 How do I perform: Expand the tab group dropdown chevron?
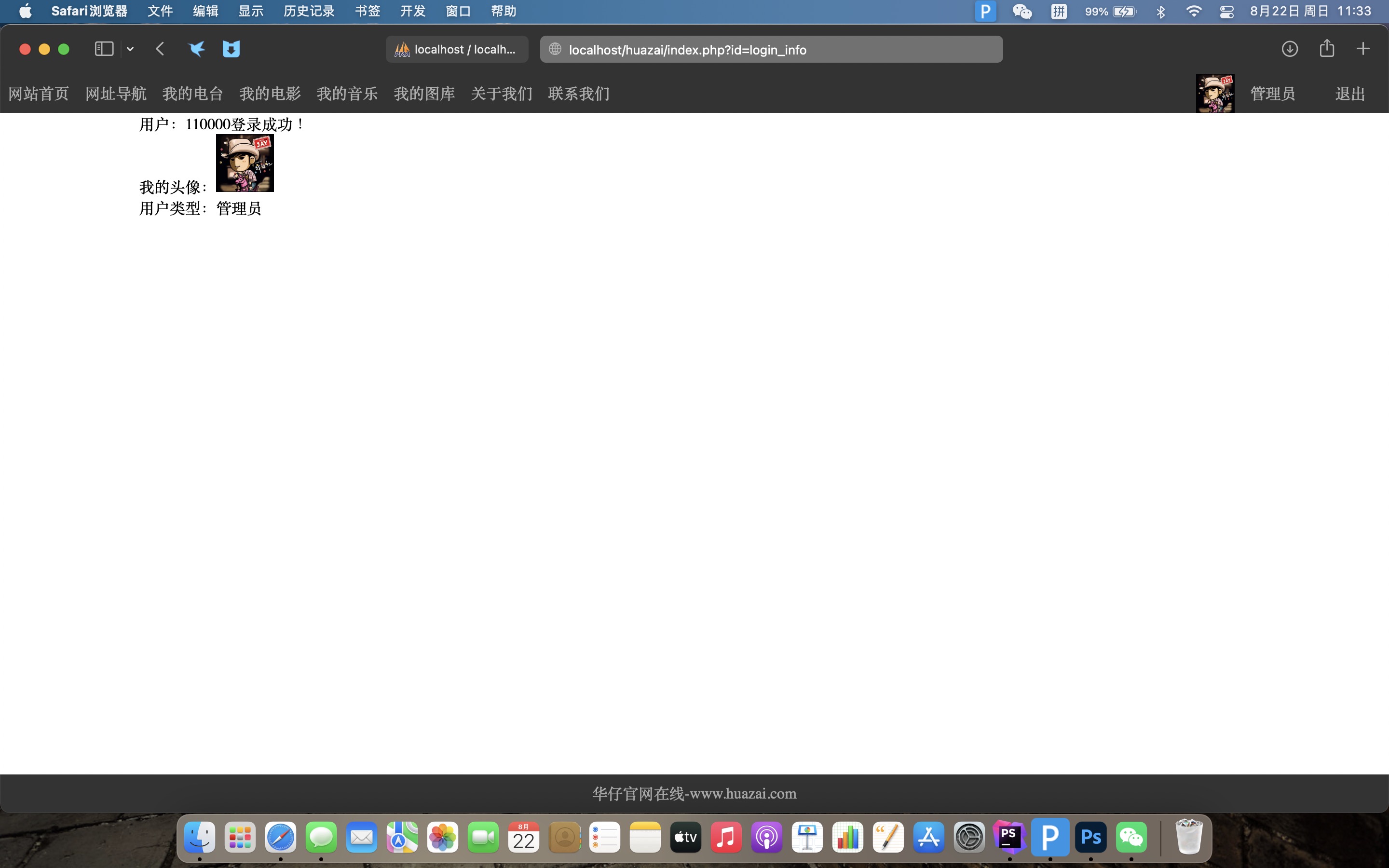[130, 49]
